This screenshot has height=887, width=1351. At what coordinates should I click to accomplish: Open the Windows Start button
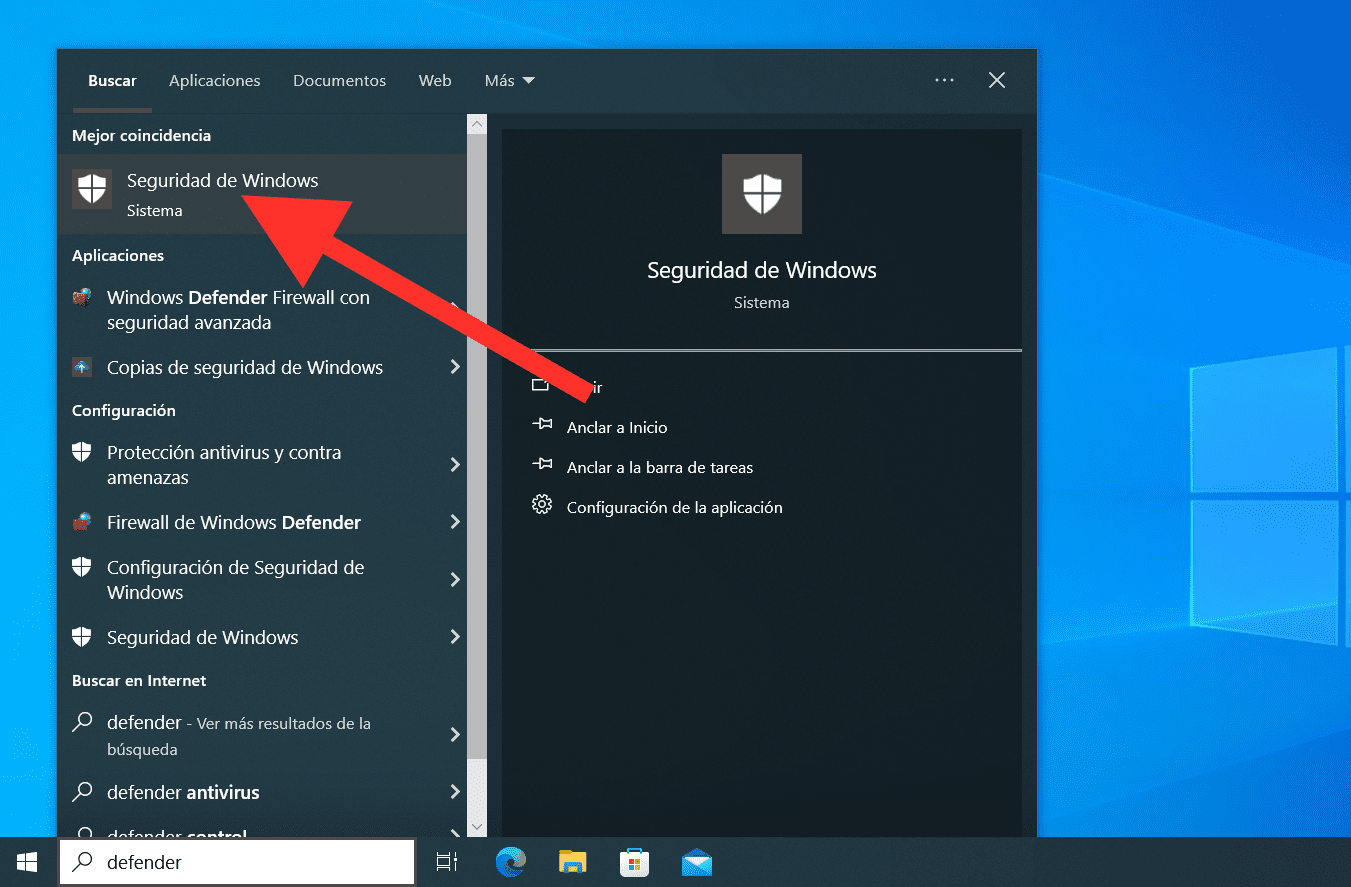coord(27,862)
